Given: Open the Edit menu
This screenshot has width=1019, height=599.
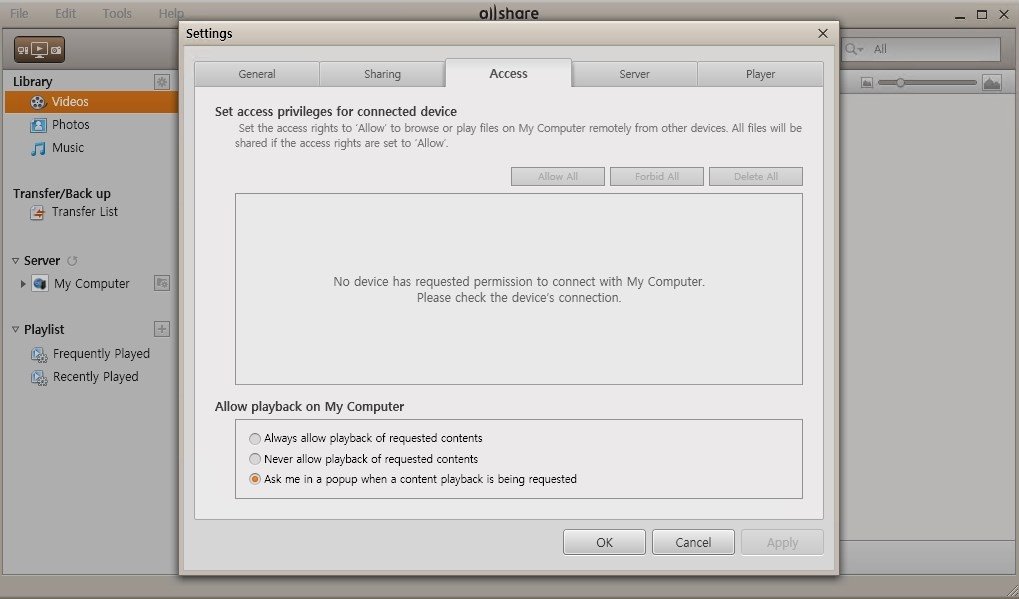Looking at the screenshot, I should (x=66, y=13).
